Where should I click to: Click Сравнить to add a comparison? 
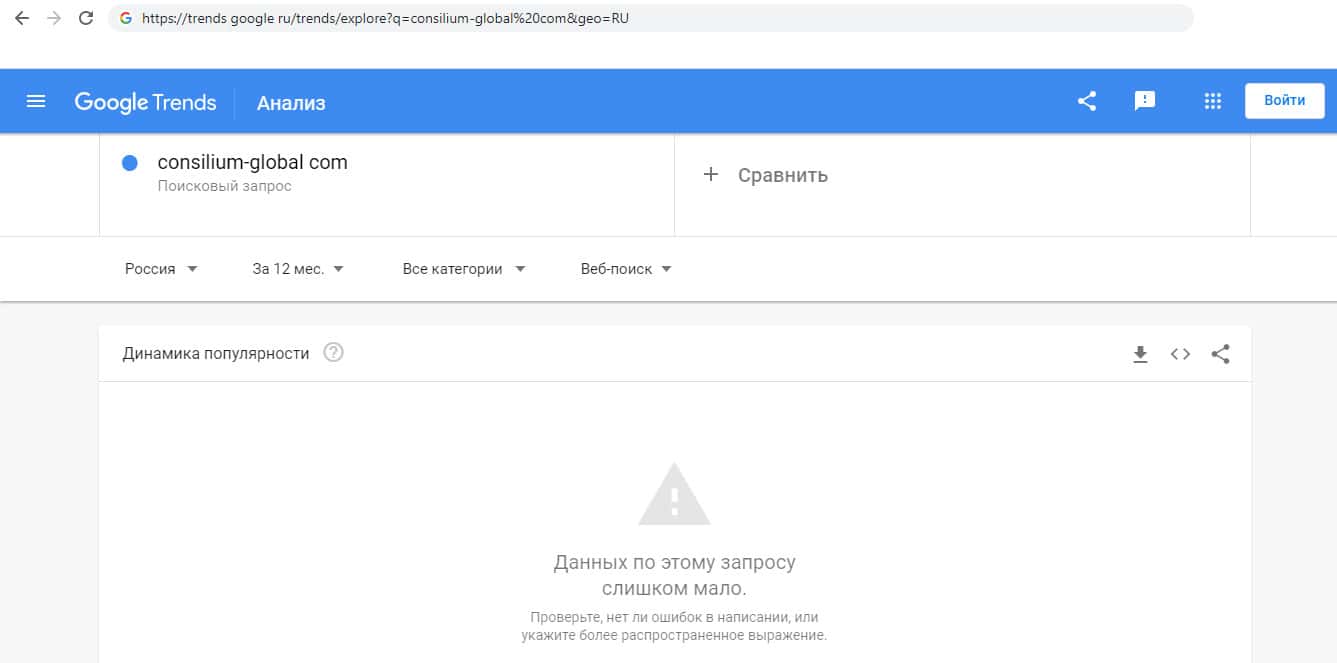click(767, 175)
